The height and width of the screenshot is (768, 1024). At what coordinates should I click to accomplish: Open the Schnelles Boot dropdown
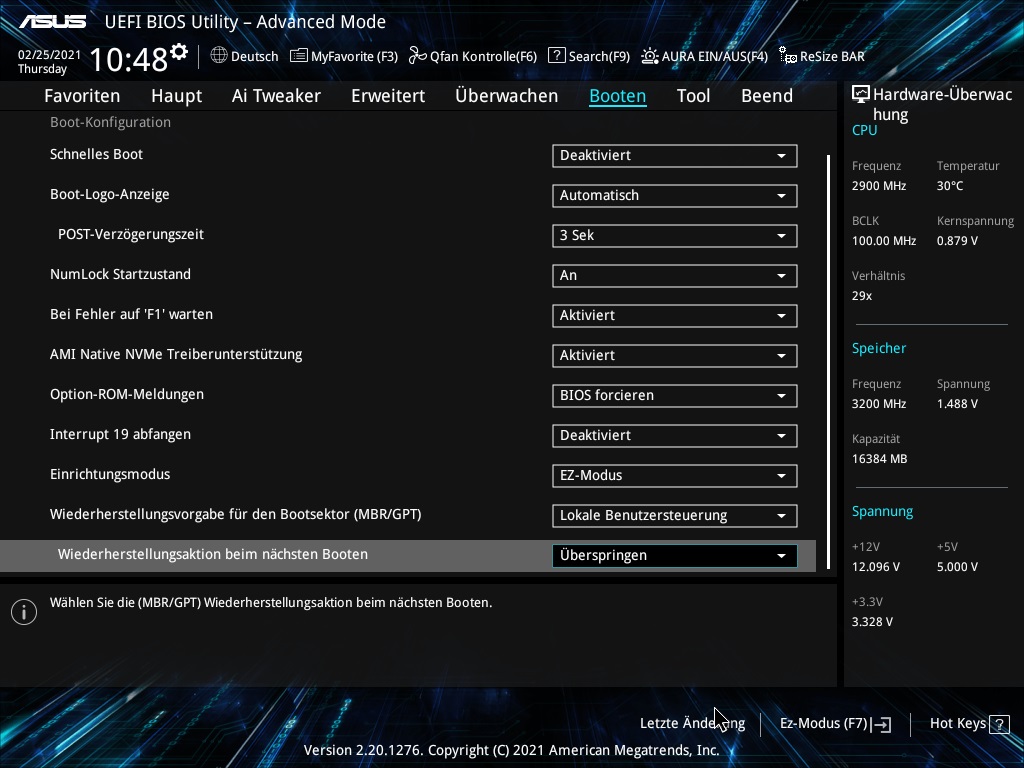tap(675, 155)
